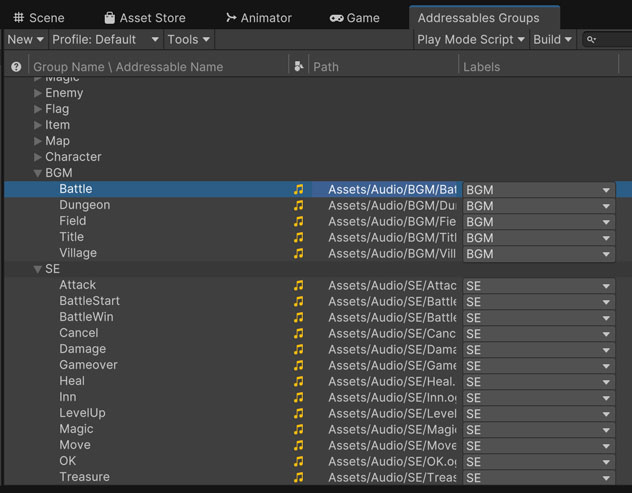The width and height of the screenshot is (632, 493).
Task: Expand the Map group
Action: pos(38,141)
